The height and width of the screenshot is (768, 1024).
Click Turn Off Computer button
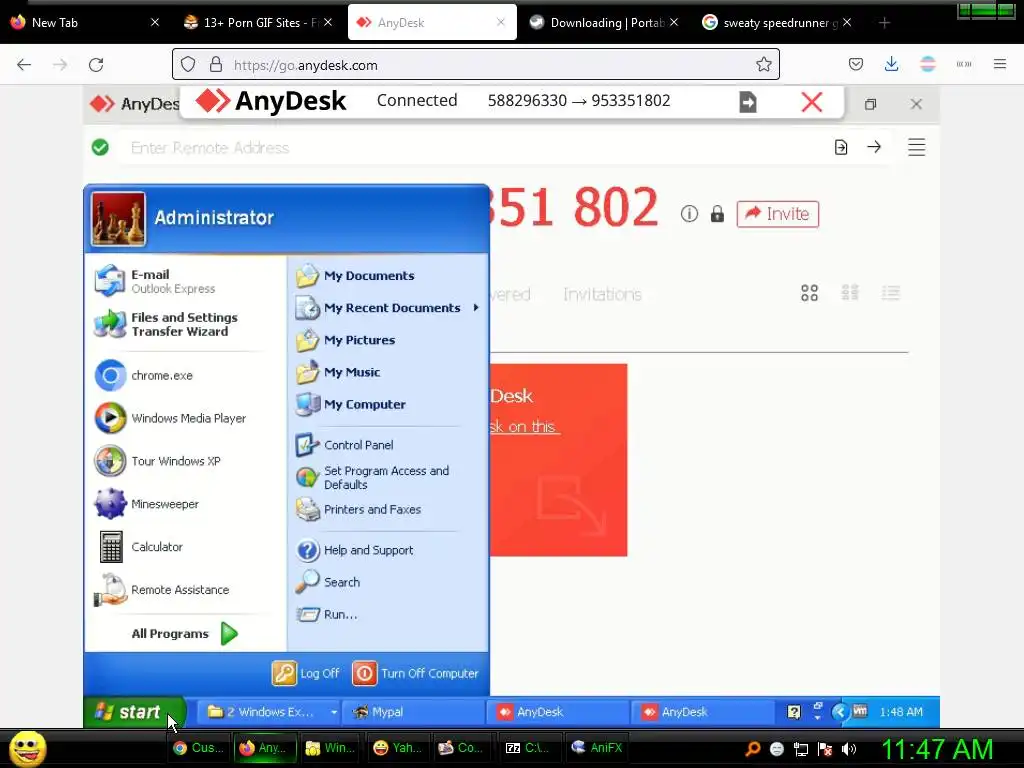pyautogui.click(x=416, y=673)
